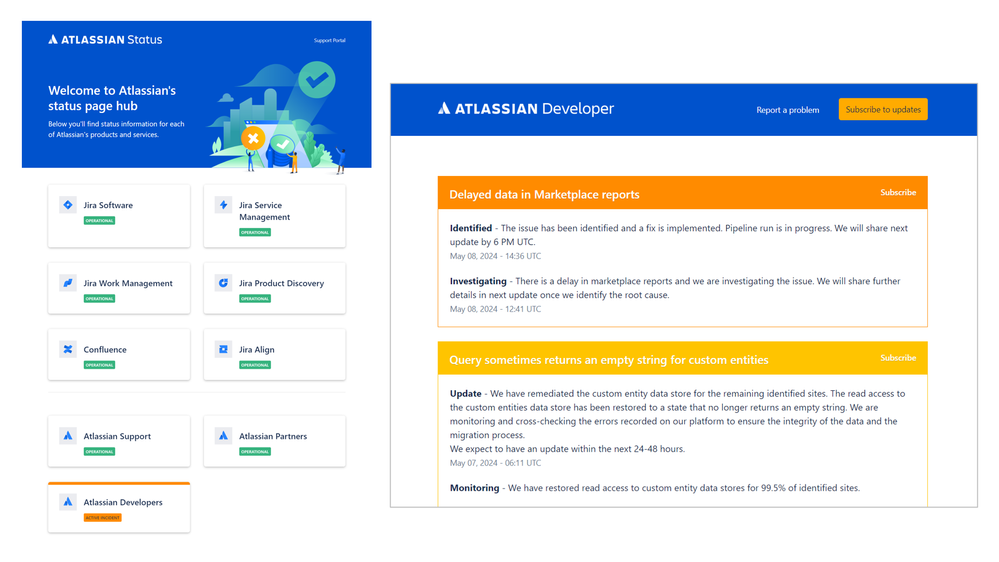This screenshot has width=999, height=562.
Task: Open the Jira Software status card
Action: click(x=119, y=216)
